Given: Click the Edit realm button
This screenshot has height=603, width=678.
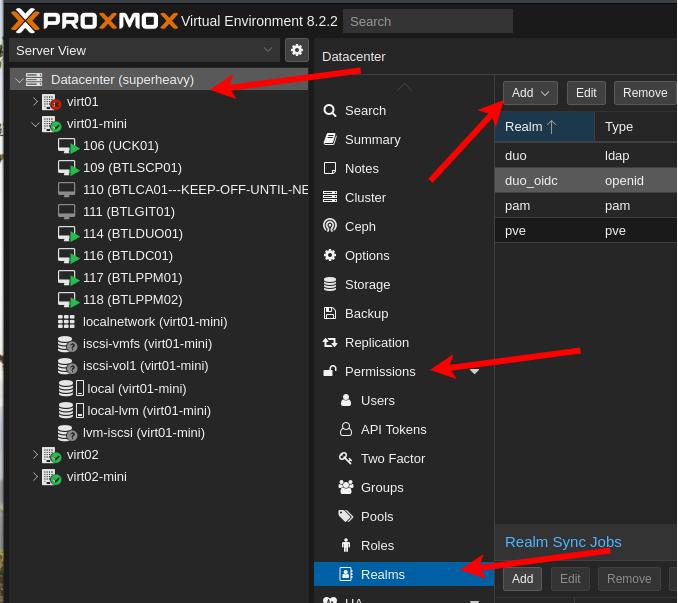Looking at the screenshot, I should coord(586,93).
